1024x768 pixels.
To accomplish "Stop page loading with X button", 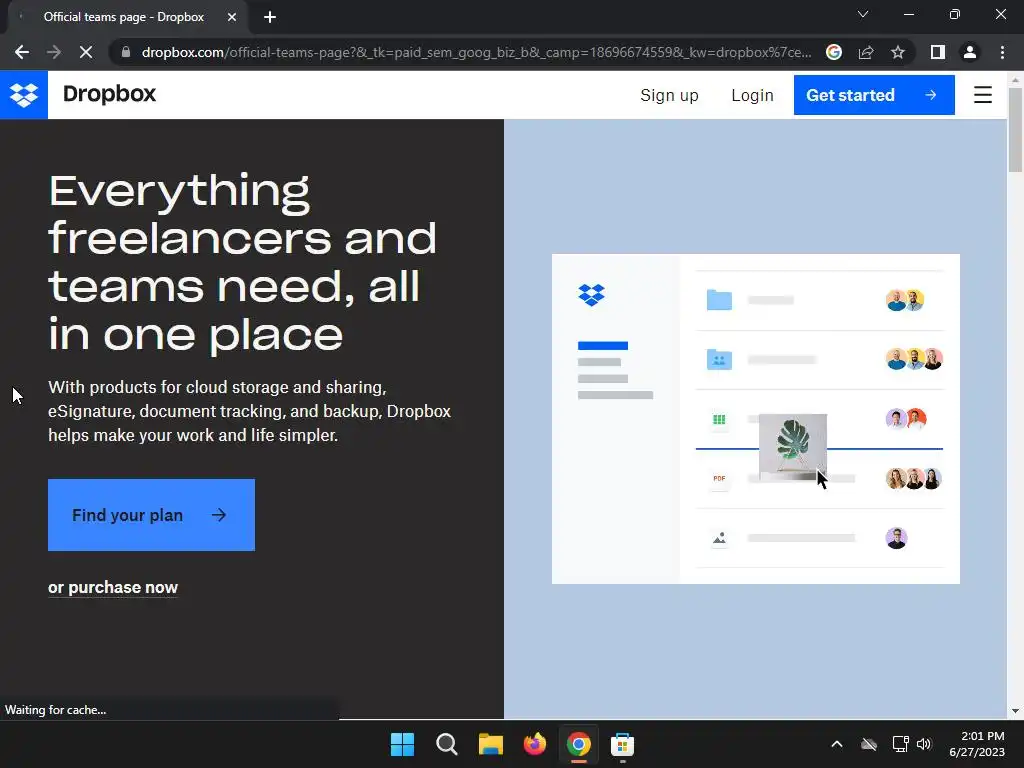I will pyautogui.click(x=86, y=52).
